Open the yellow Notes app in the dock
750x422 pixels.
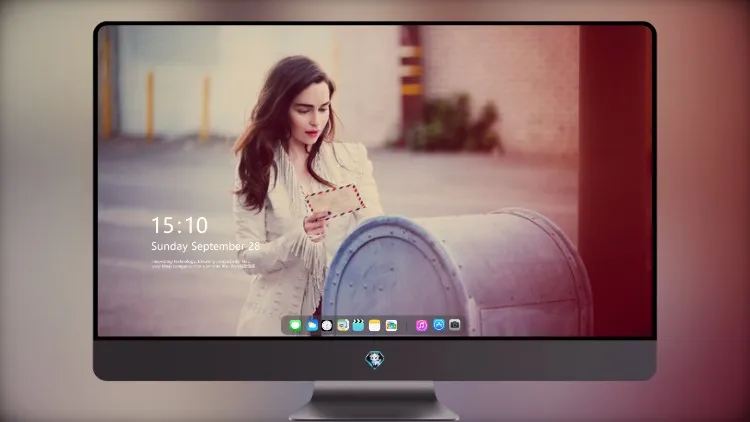375,325
